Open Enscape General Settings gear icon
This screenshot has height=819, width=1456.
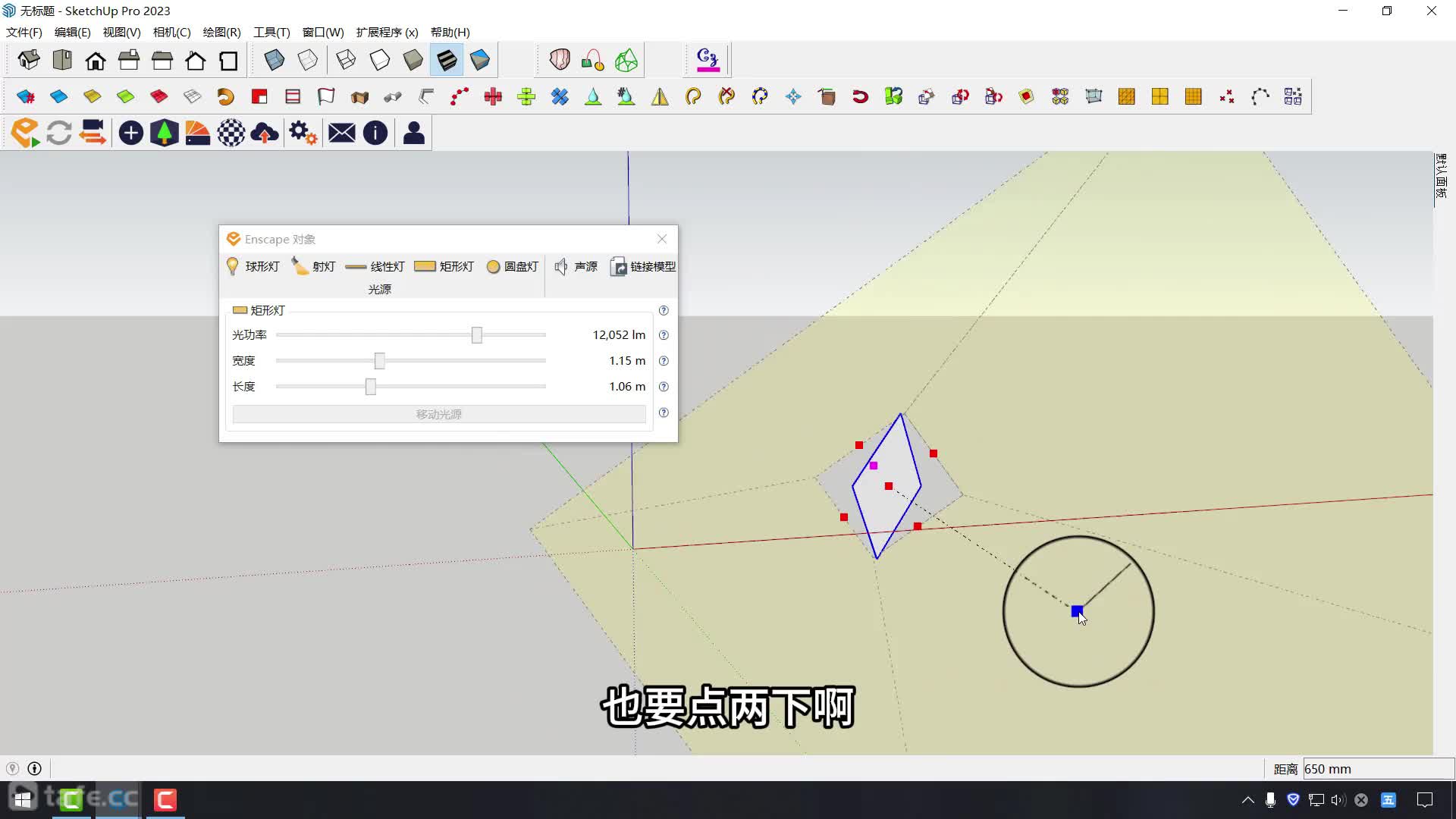click(303, 133)
